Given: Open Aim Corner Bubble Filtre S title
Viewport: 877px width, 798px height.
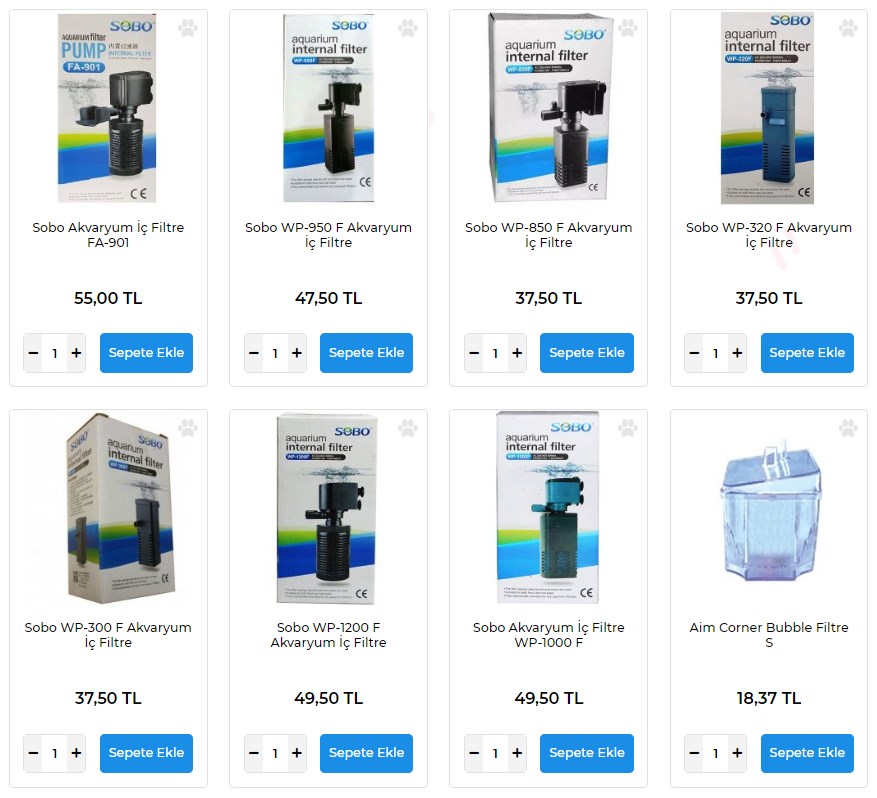Looking at the screenshot, I should pyautogui.click(x=768, y=635).
